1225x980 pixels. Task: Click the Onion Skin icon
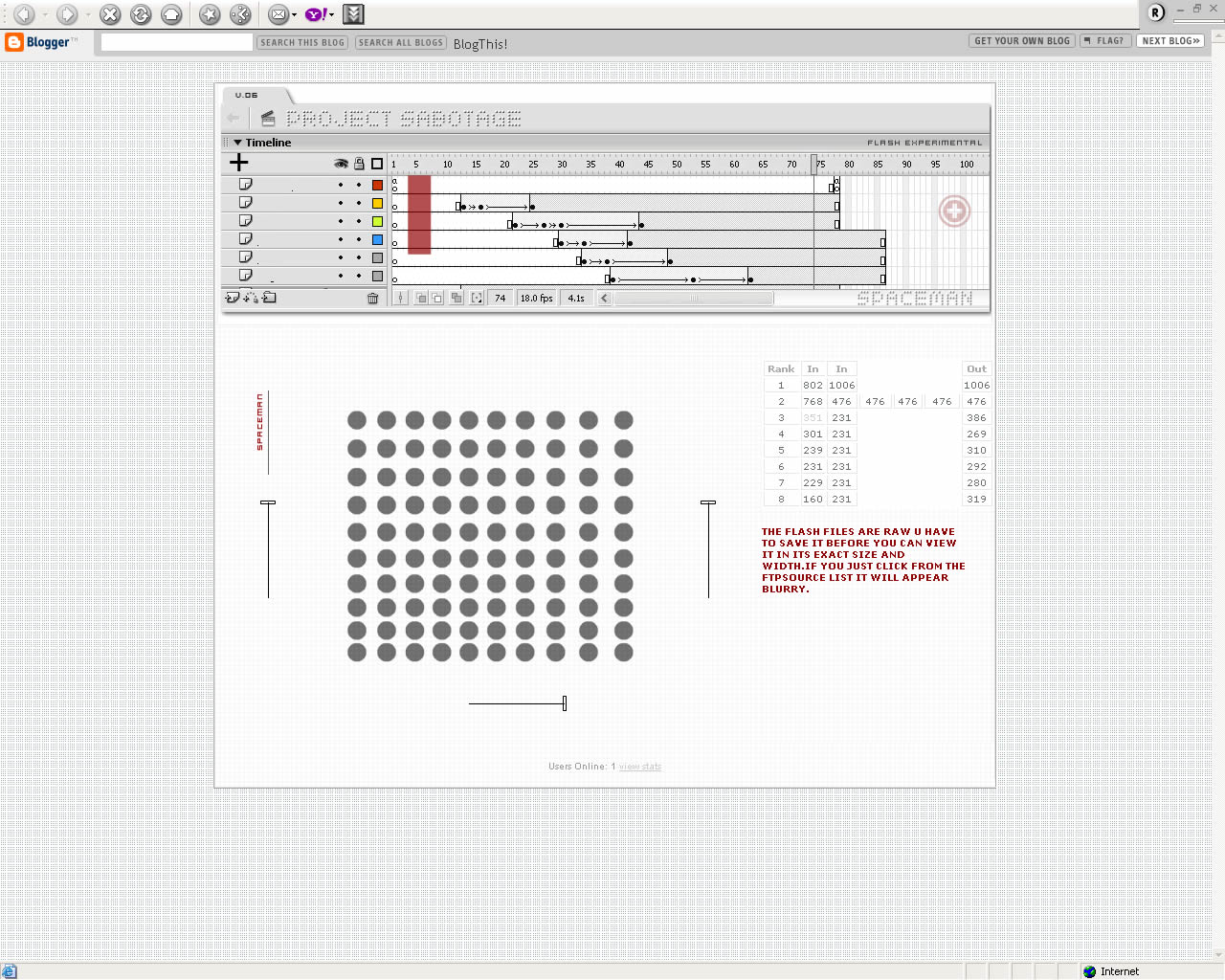(420, 299)
